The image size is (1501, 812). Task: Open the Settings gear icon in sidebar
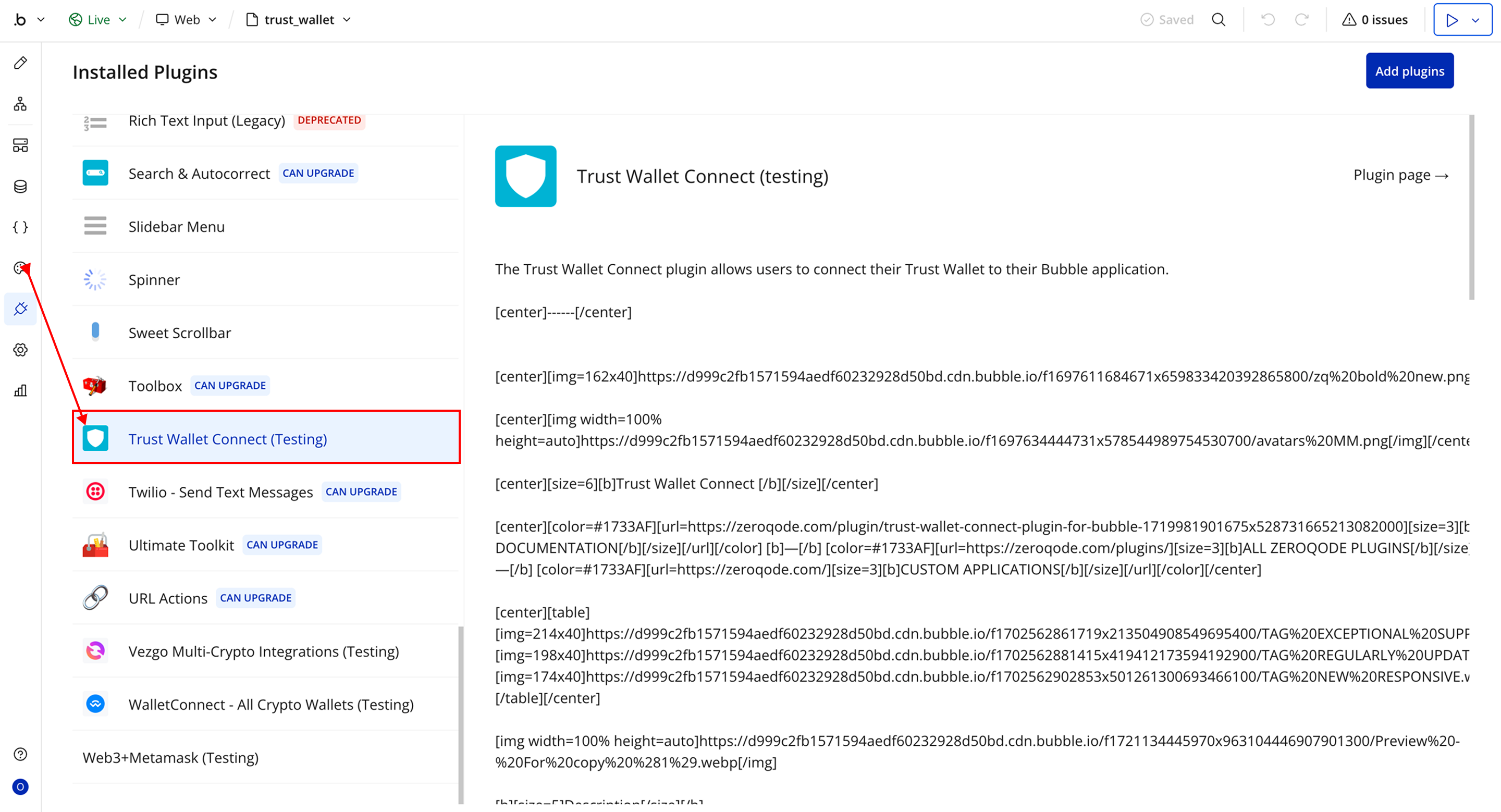(20, 350)
